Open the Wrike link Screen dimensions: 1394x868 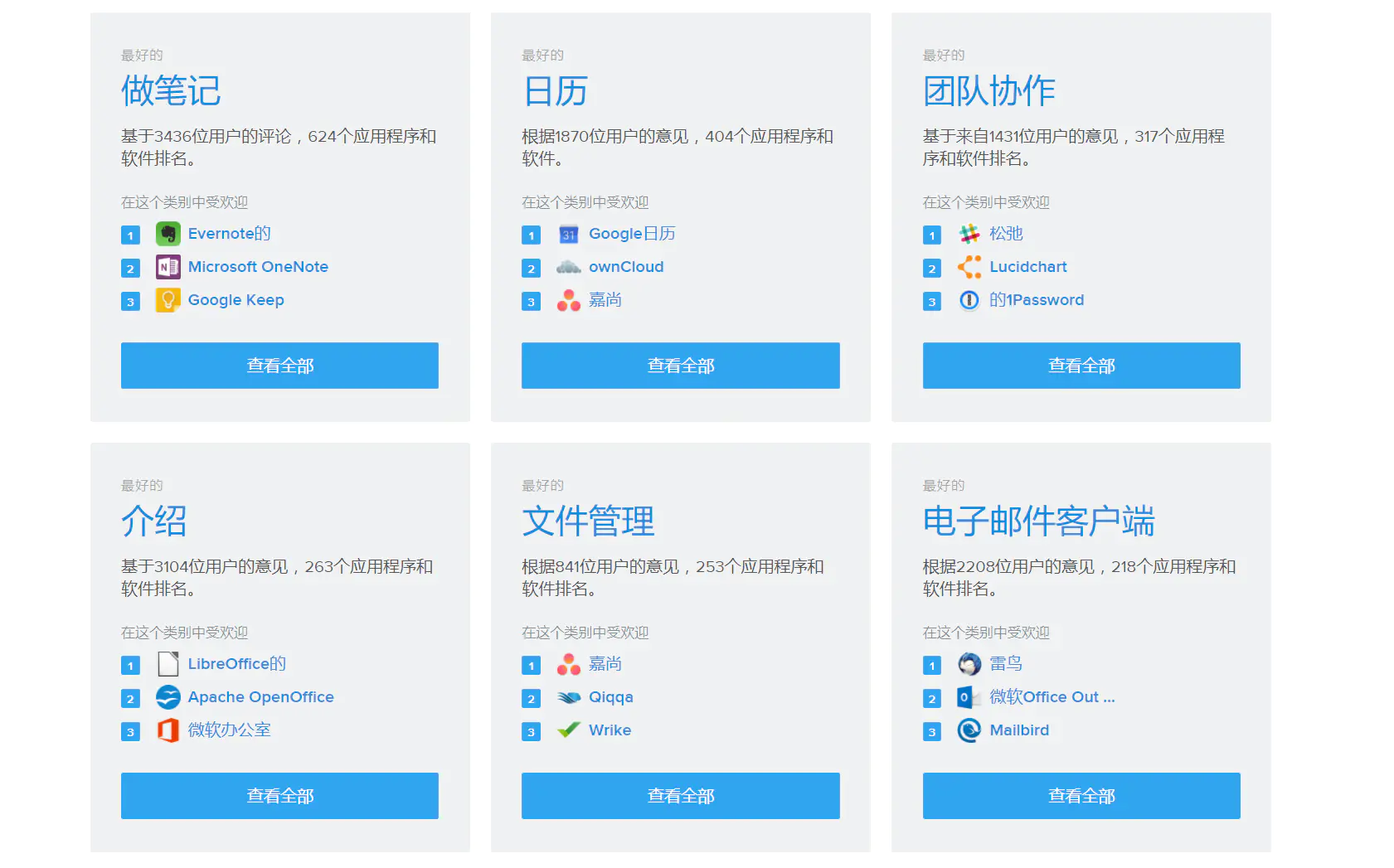pos(610,730)
